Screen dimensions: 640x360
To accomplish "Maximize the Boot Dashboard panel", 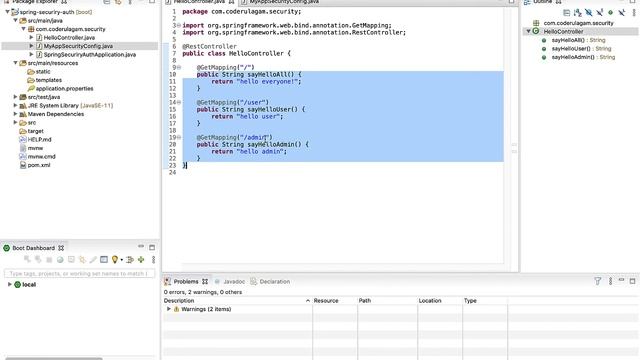I will click(152, 247).
